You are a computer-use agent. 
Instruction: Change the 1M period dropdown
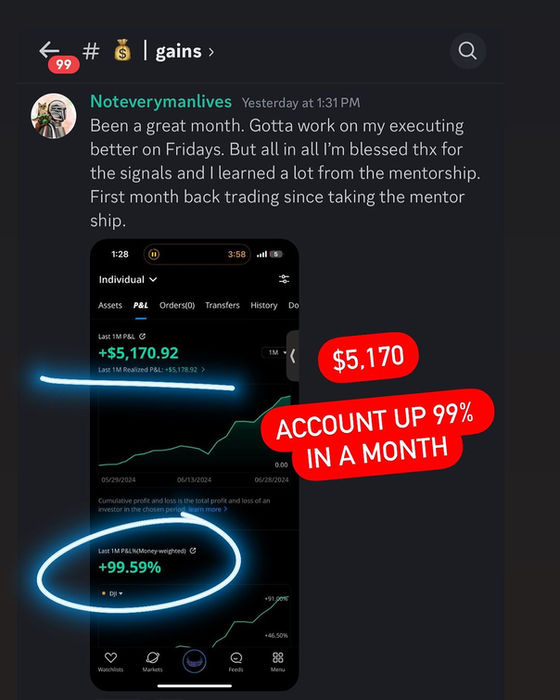[276, 353]
